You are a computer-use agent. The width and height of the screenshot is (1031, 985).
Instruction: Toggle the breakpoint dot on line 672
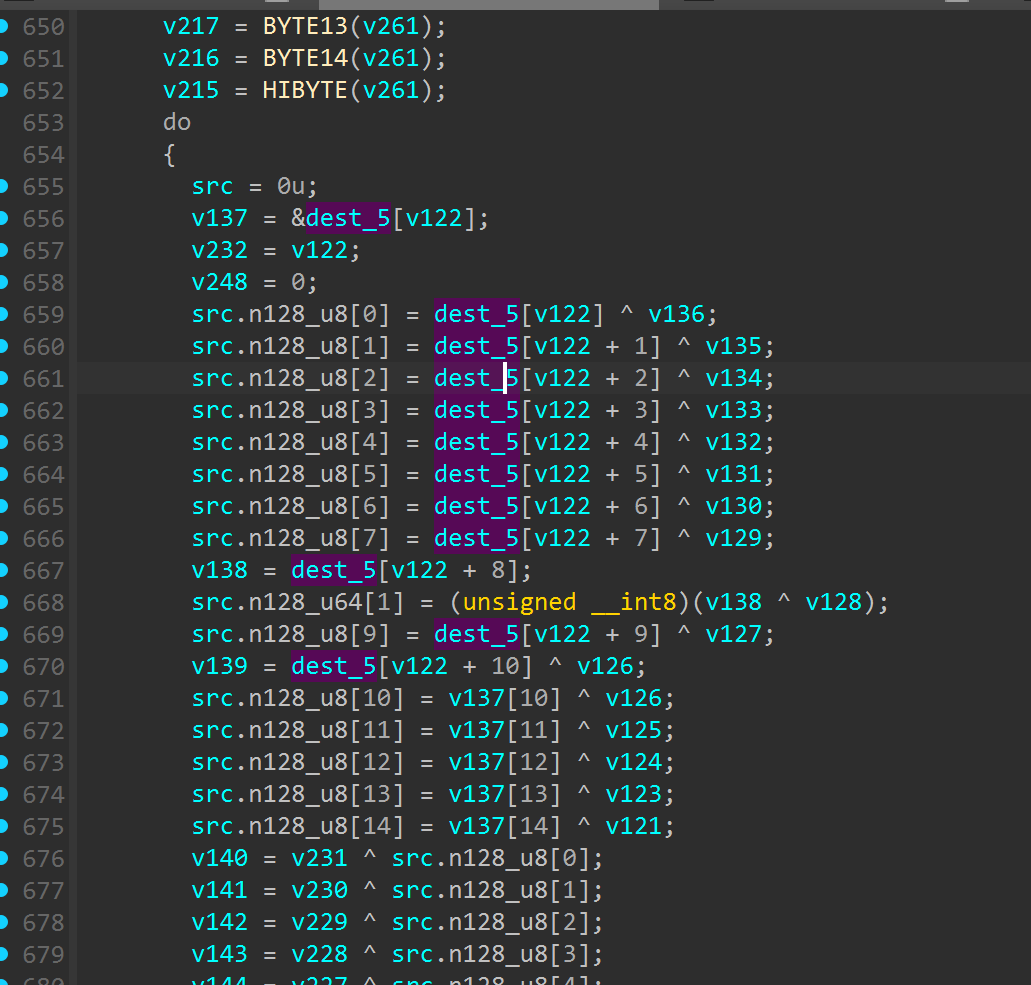click(x=3, y=731)
